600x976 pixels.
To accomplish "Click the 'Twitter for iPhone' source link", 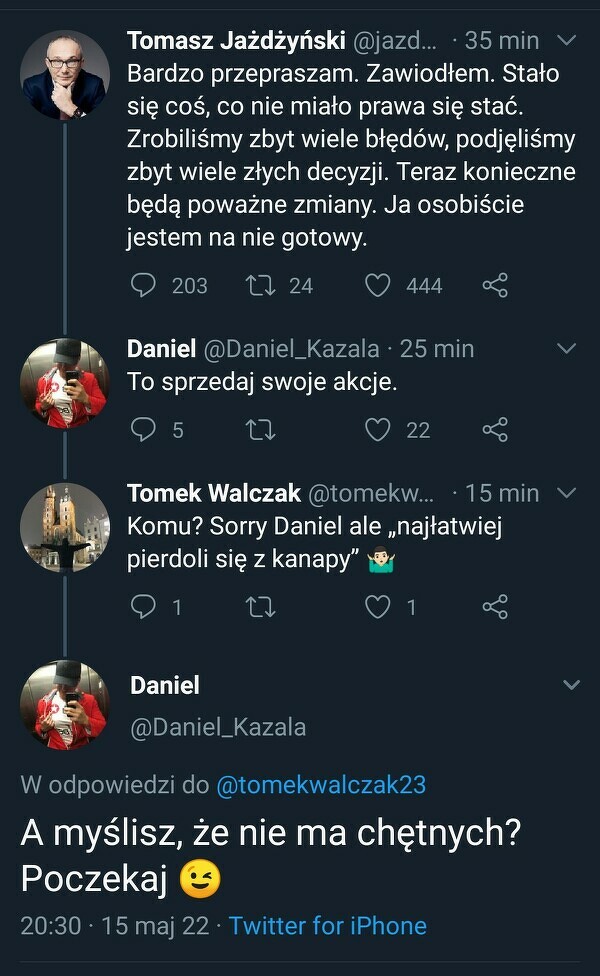I will 328,926.
